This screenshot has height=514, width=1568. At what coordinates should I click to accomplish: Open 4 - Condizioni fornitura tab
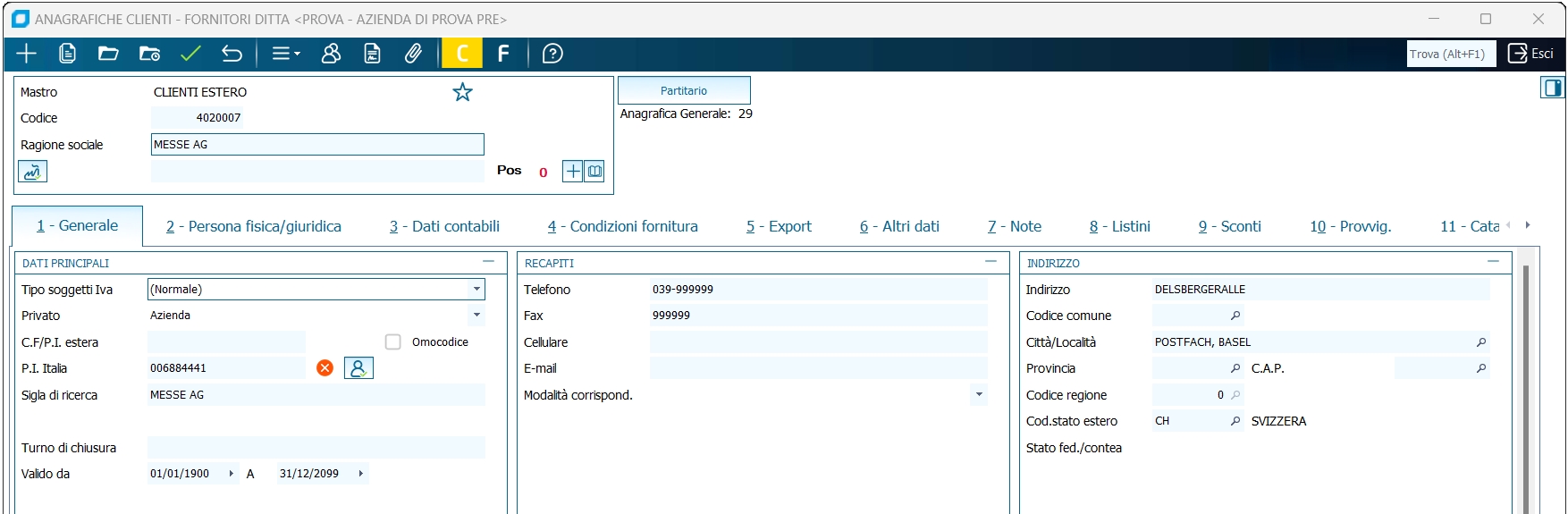point(623,227)
